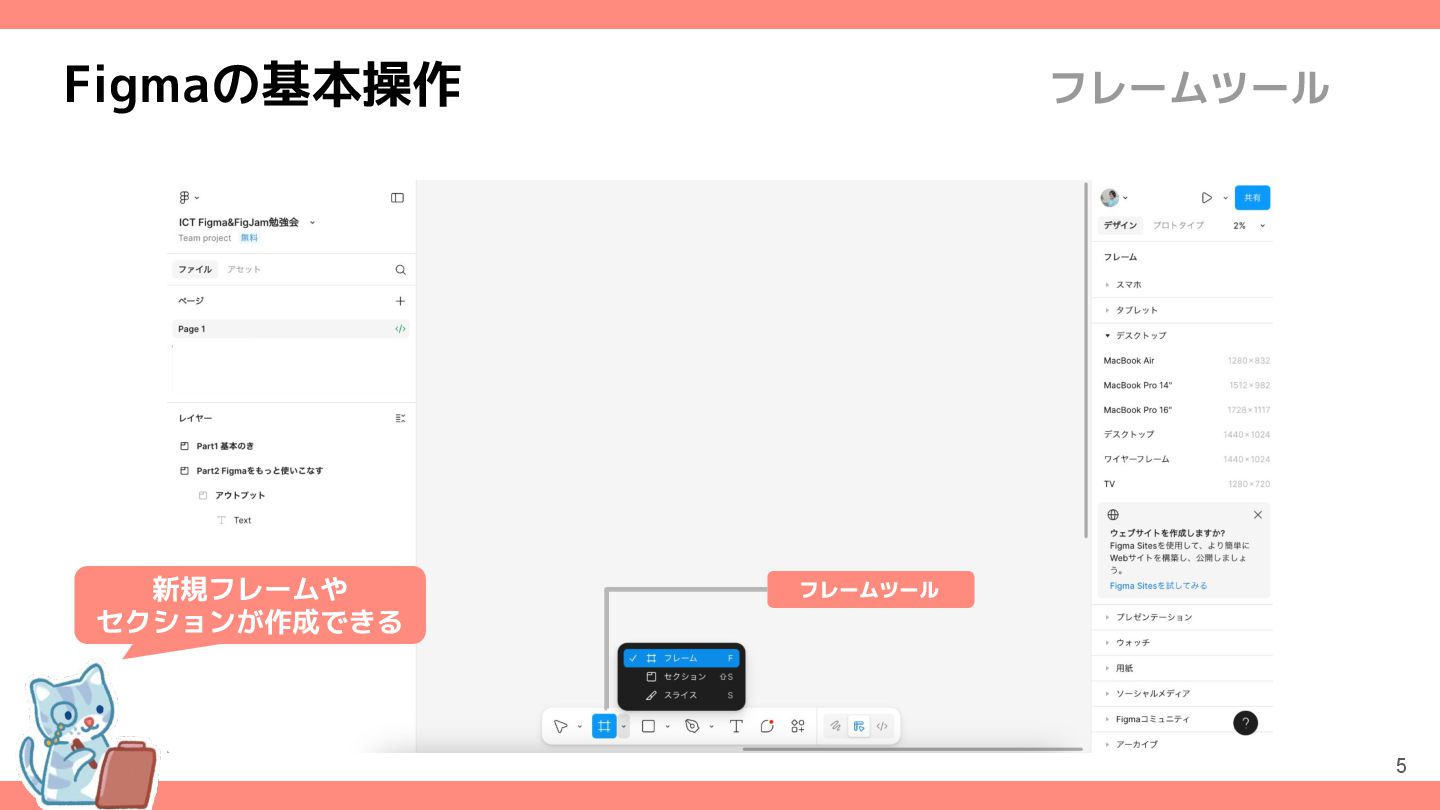1440x810 pixels.
Task: Switch to the デザイン tab
Action: (x=1121, y=226)
